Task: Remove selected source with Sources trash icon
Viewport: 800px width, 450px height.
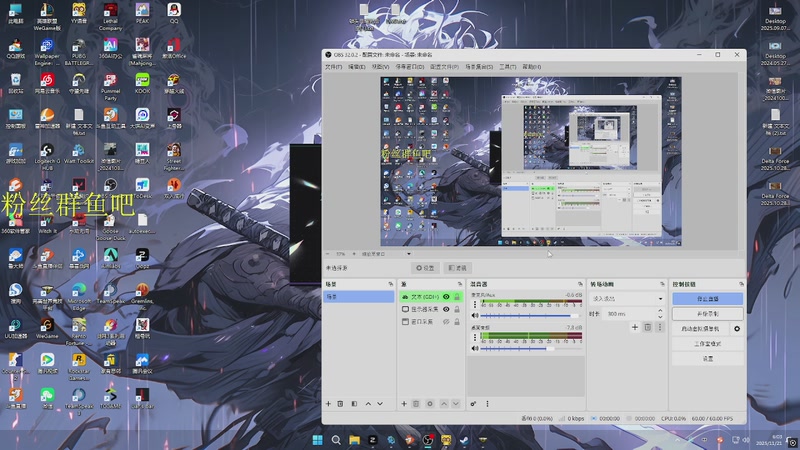Action: click(416, 404)
